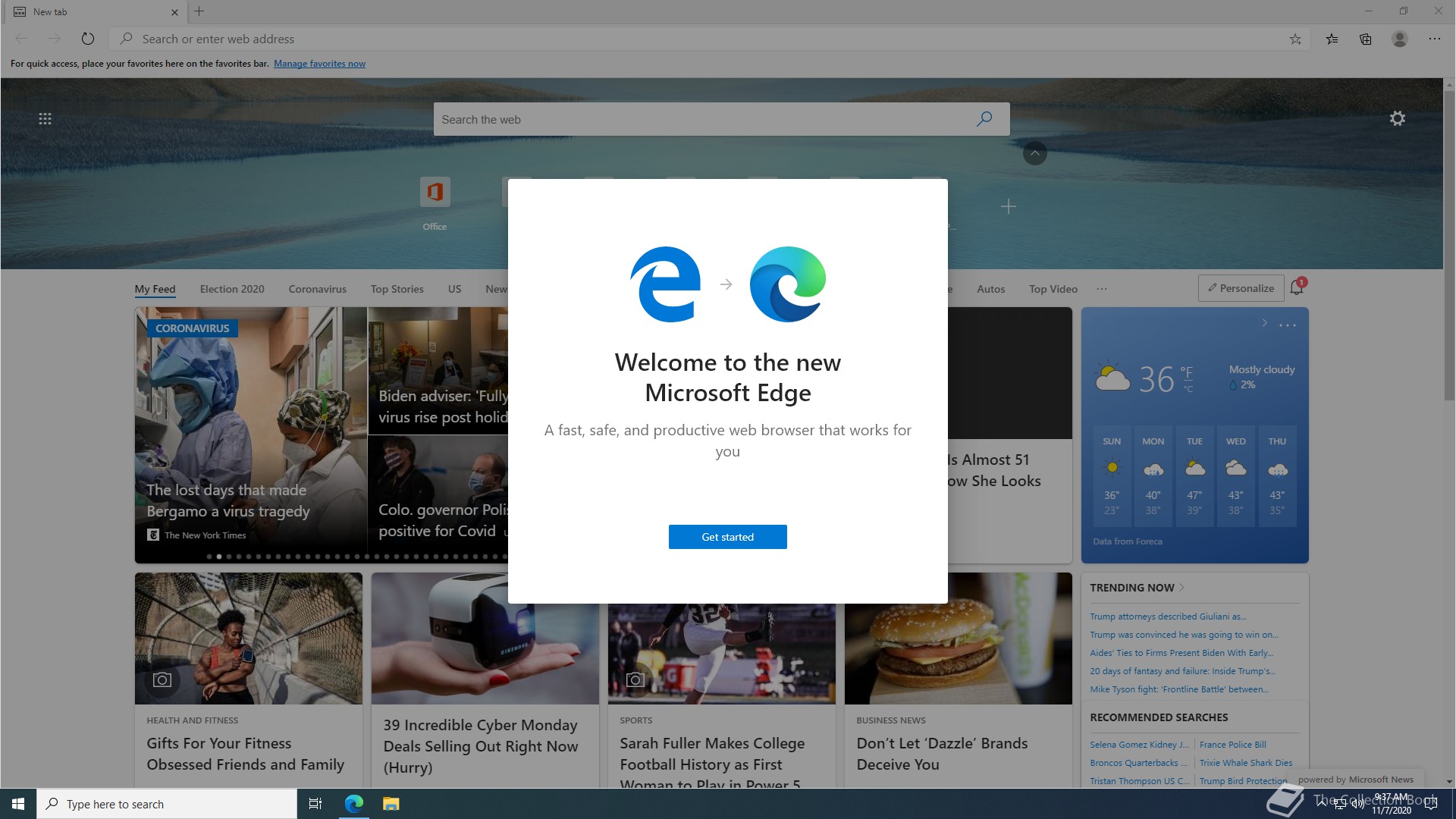This screenshot has width=1456, height=819.
Task: Open the app launcher grid icon
Action: 45,118
